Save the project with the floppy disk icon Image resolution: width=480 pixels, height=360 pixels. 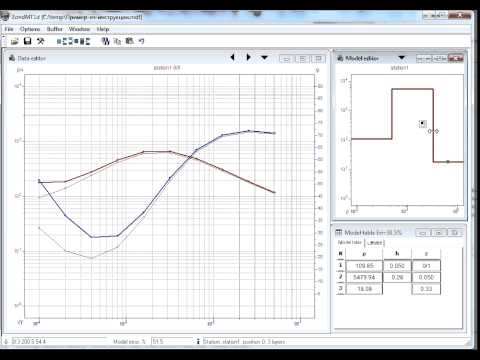coord(28,41)
